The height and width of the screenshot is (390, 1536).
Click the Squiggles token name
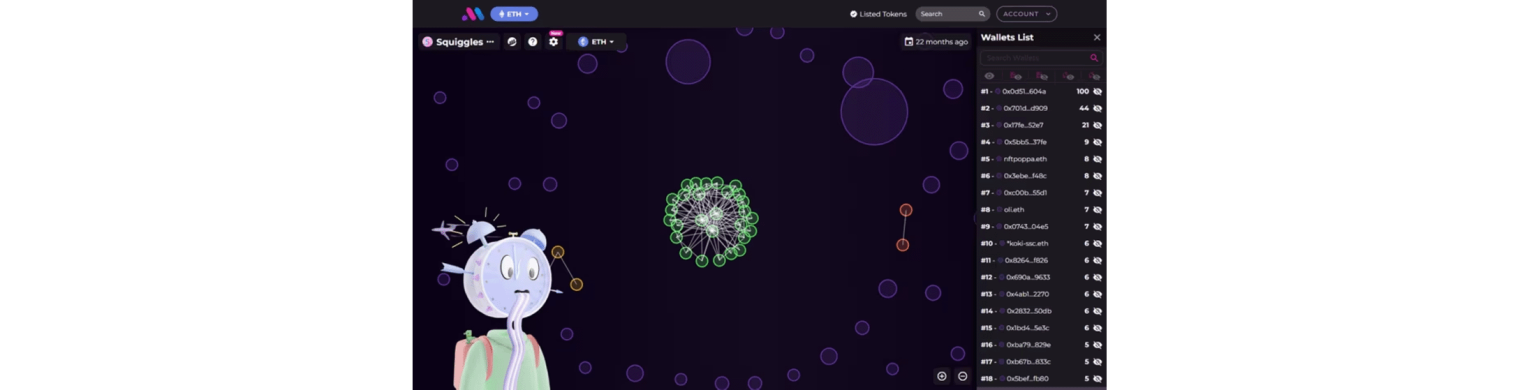click(459, 42)
